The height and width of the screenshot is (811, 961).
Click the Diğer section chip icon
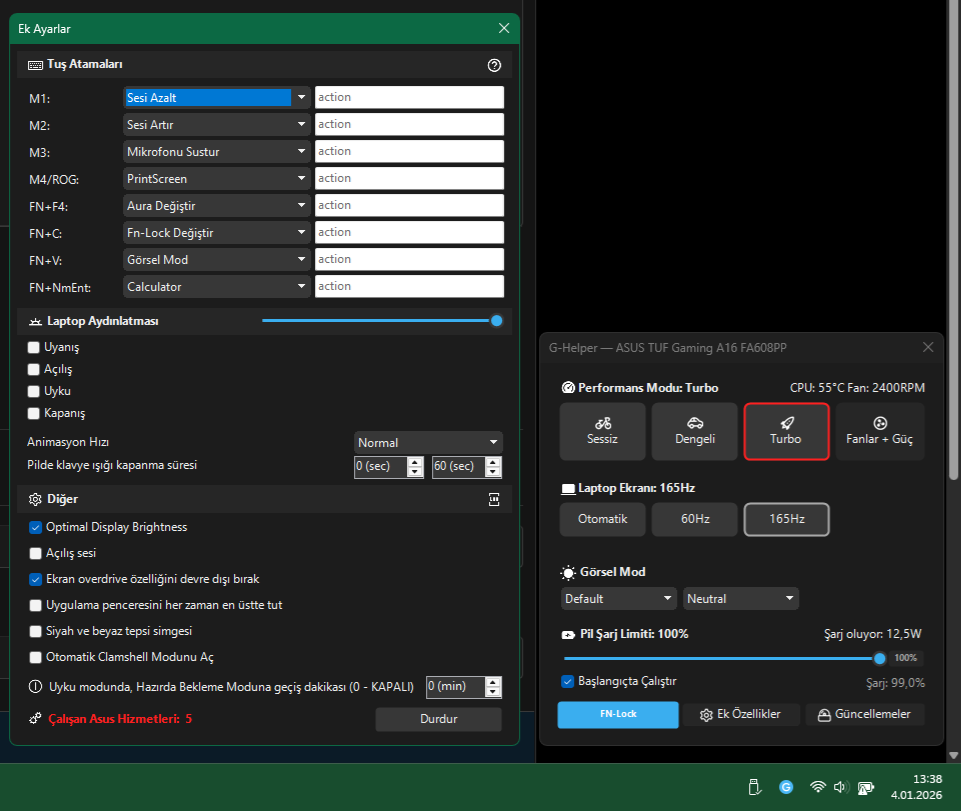click(494, 500)
